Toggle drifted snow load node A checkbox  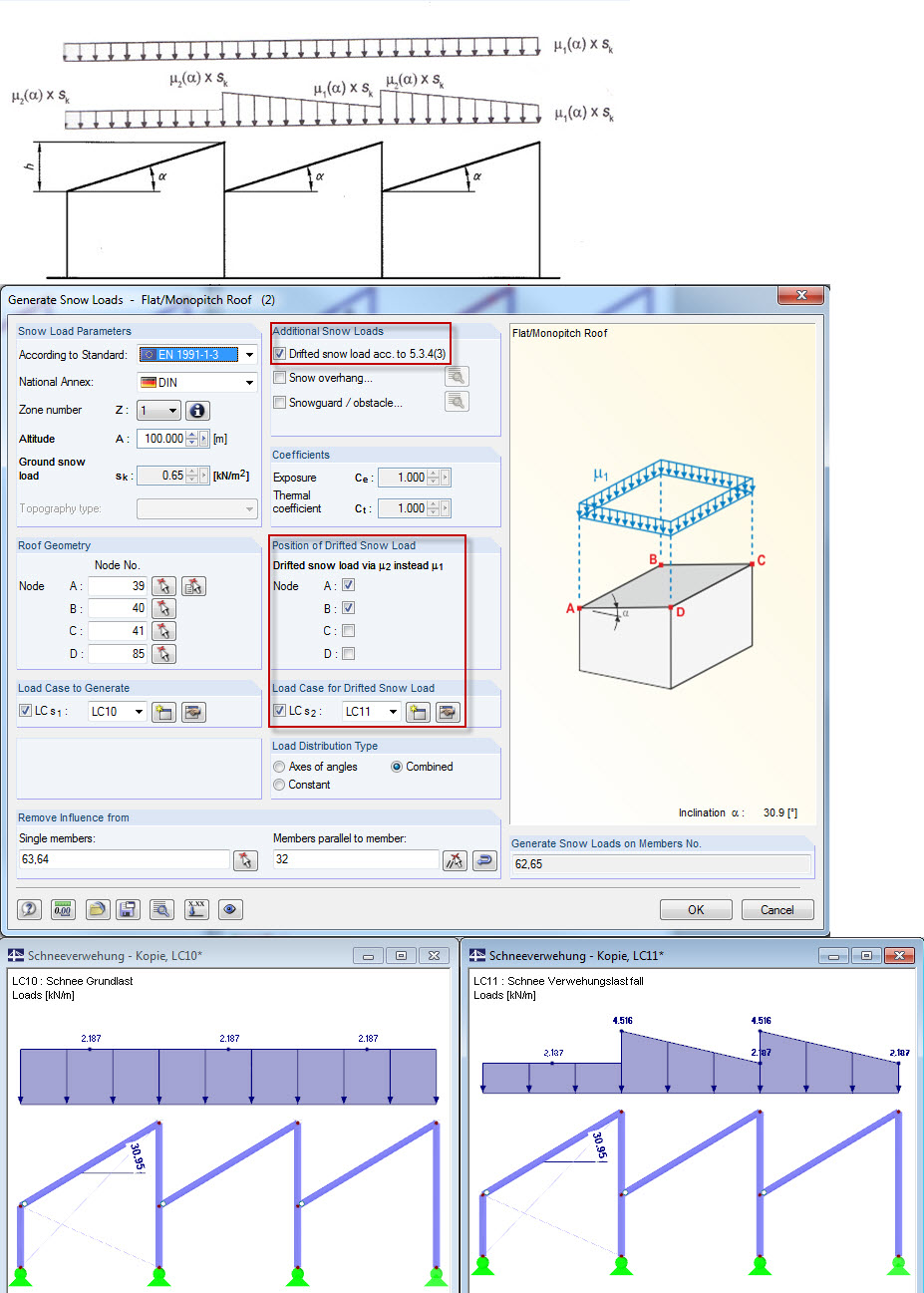pyautogui.click(x=348, y=585)
